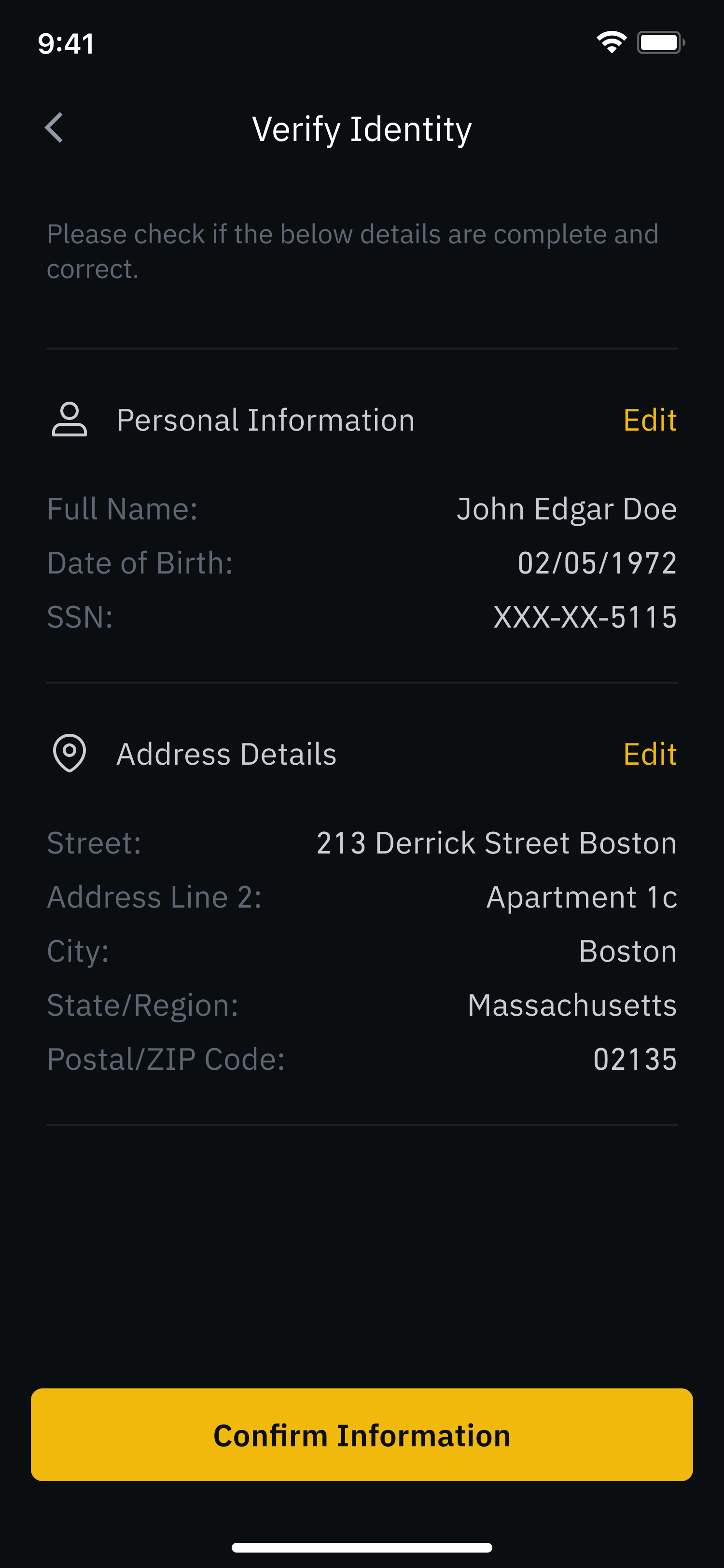724x1568 pixels.
Task: Select the street 213 Derrick Street Boston
Action: (497, 843)
